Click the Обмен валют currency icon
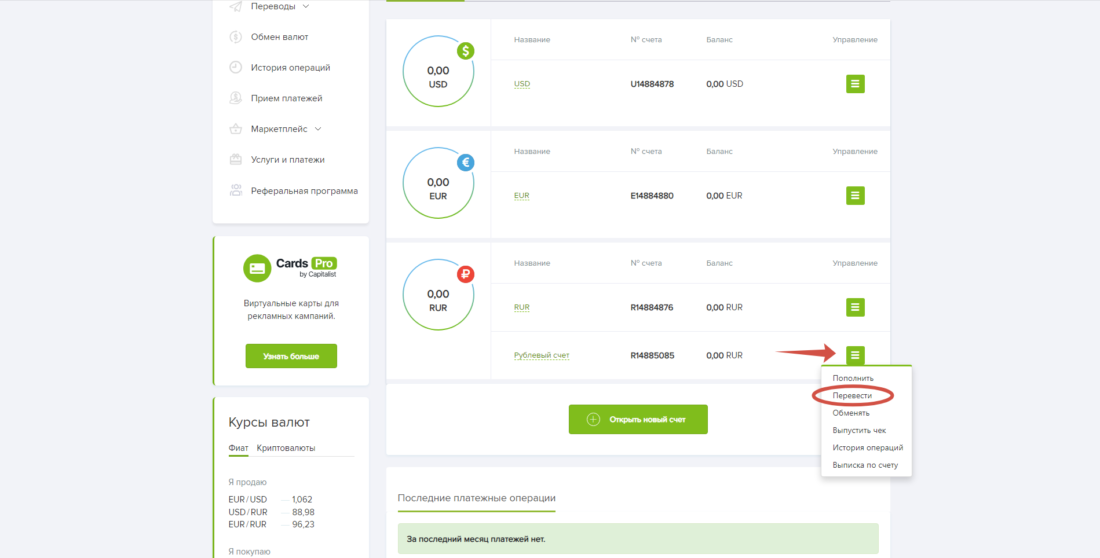Viewport: 1100px width, 558px height. 236,37
